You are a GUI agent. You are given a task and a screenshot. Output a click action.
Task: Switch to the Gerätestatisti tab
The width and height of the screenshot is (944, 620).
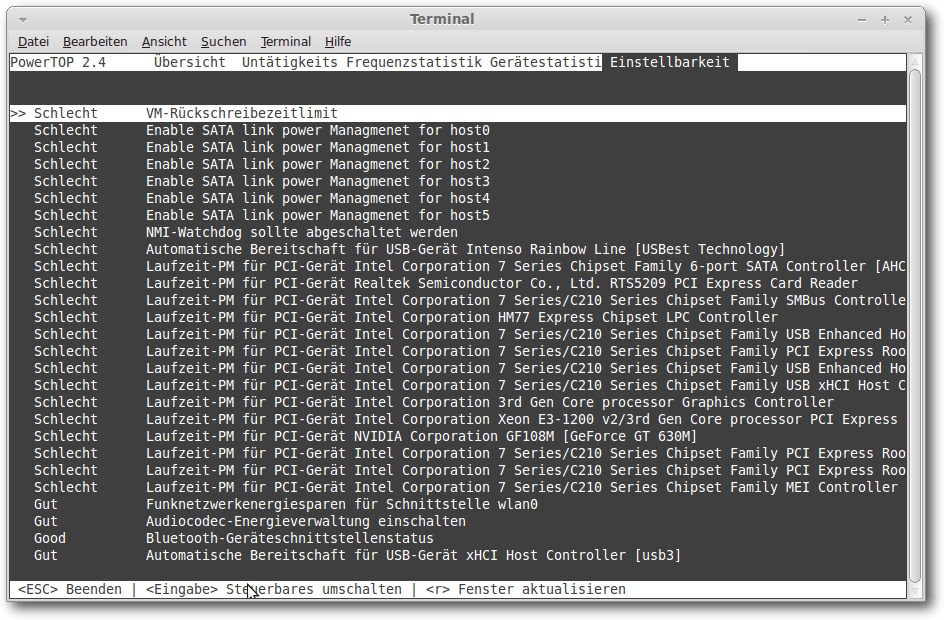pos(545,62)
